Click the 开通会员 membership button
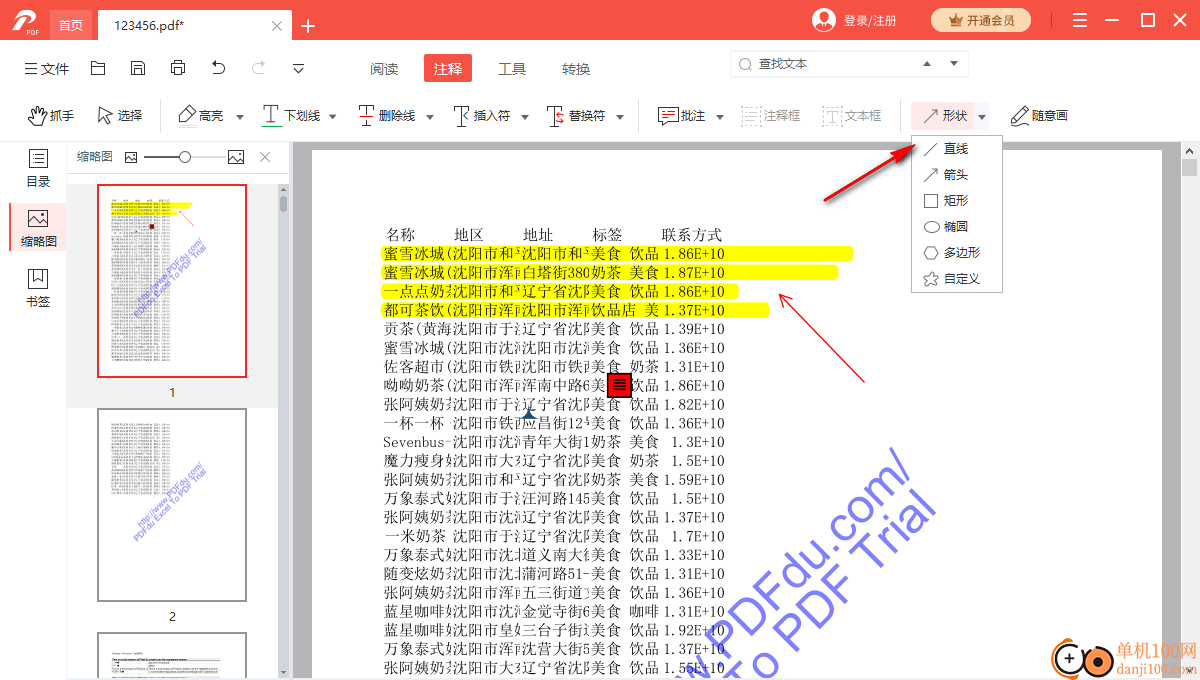The width and height of the screenshot is (1200, 680). coord(981,20)
